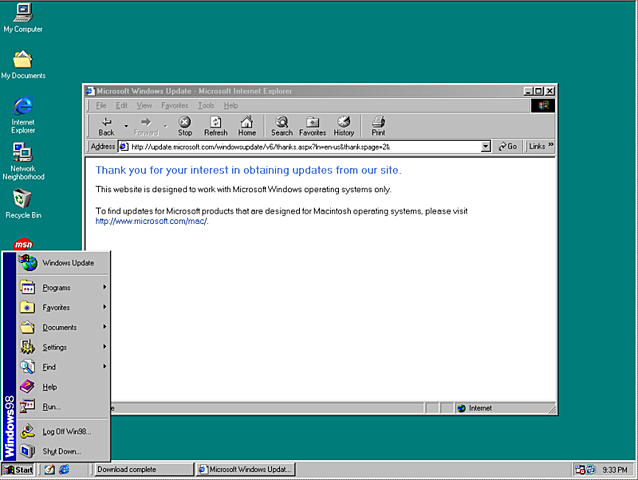Click the Quick Launch icon beside Start
The height and width of the screenshot is (480, 638).
(50, 469)
